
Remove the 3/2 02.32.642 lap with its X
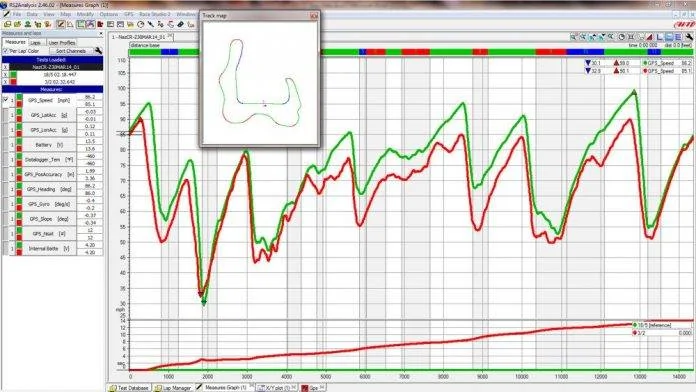(x=5, y=82)
